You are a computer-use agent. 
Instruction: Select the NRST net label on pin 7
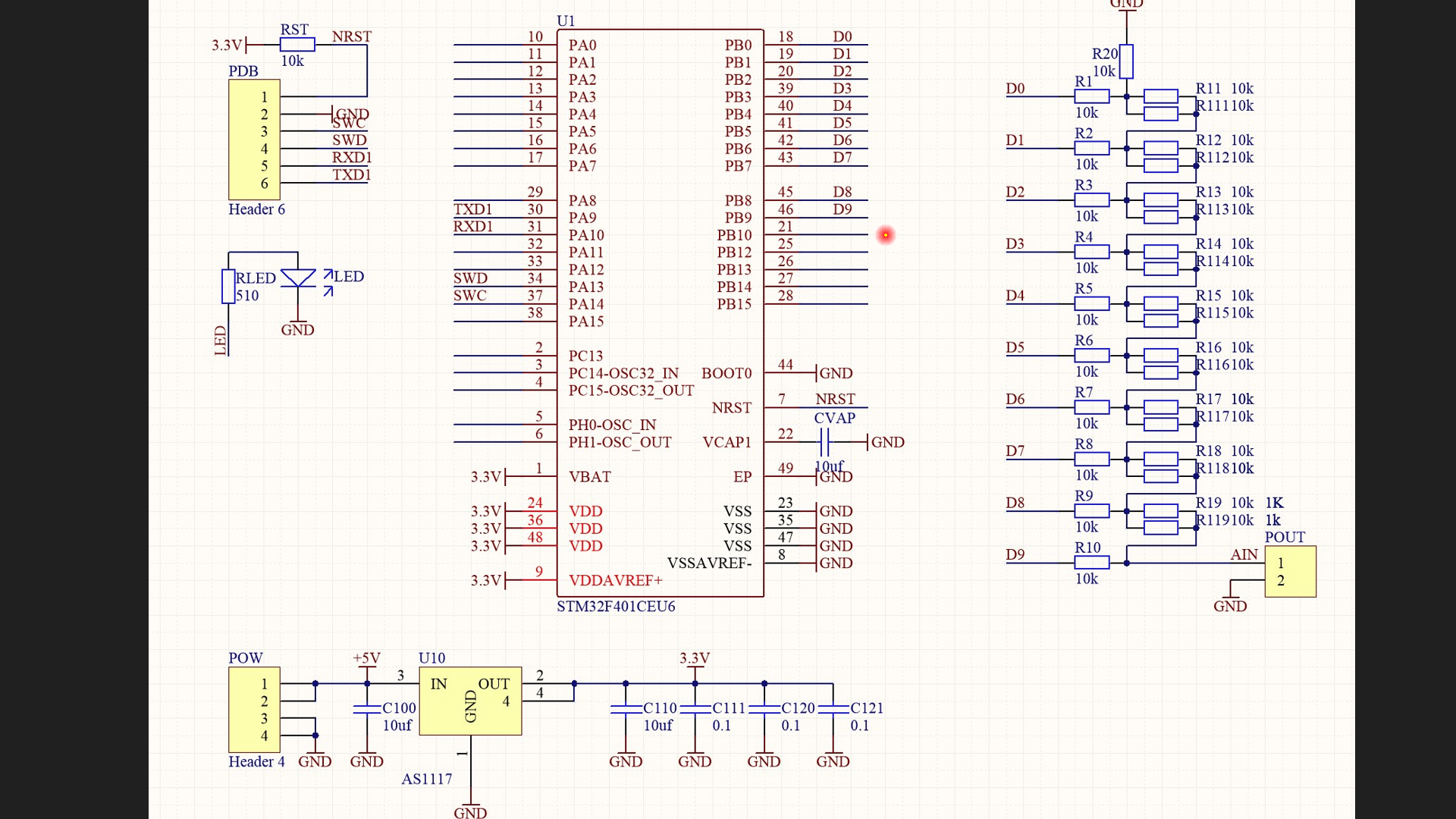pos(835,399)
